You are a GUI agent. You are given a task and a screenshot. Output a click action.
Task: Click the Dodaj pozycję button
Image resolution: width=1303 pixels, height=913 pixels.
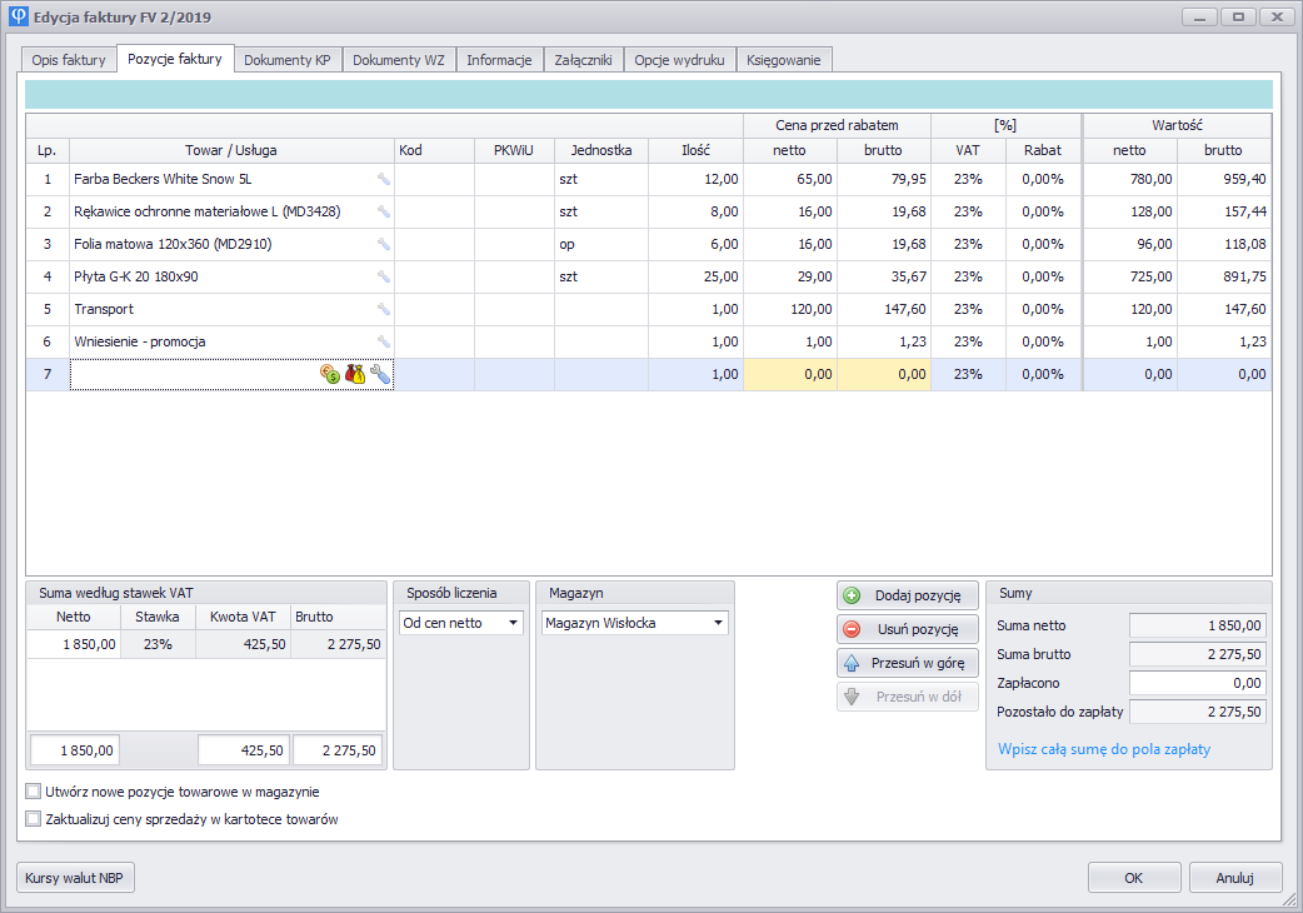[x=907, y=595]
